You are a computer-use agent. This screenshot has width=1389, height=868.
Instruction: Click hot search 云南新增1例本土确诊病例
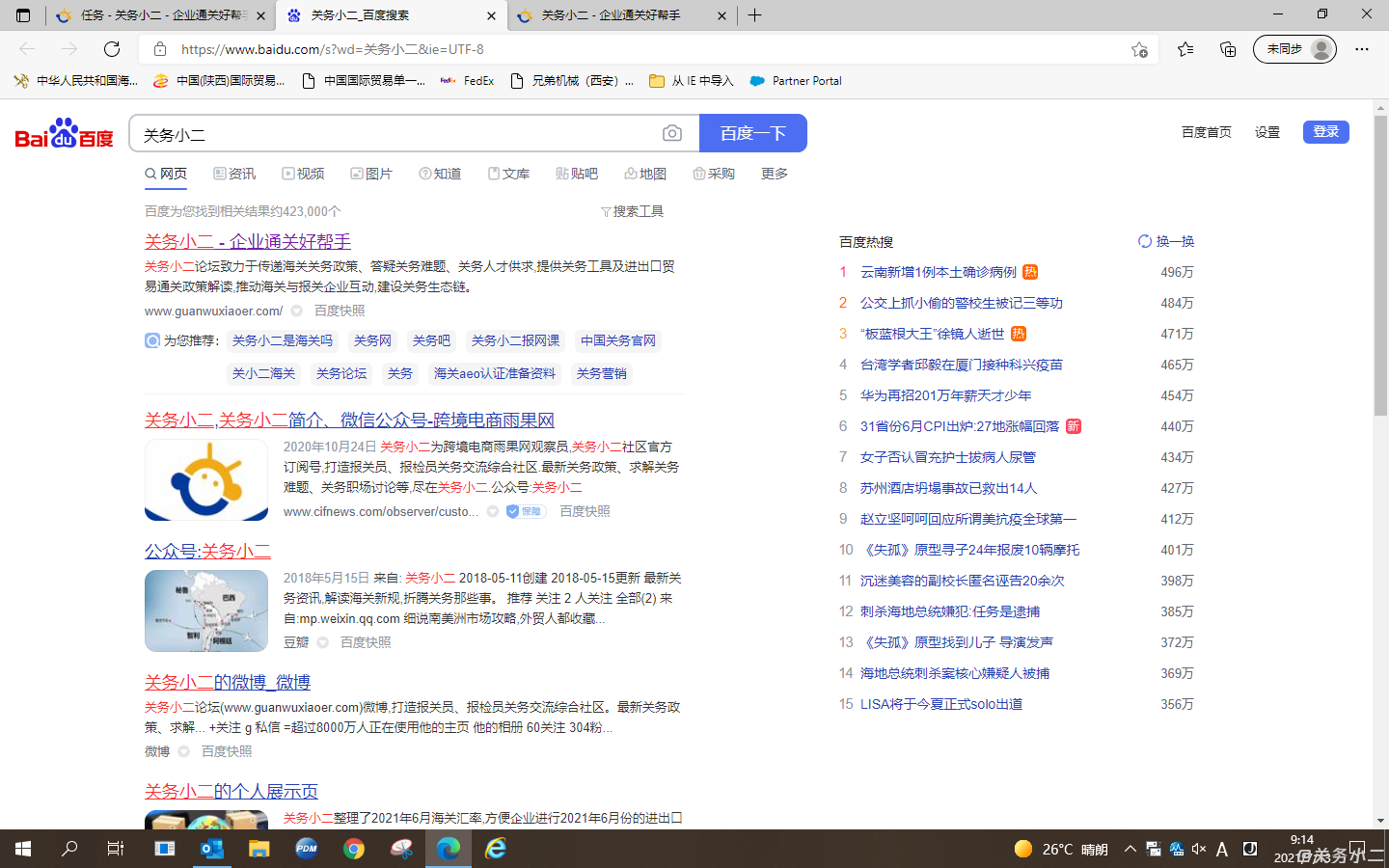click(939, 272)
